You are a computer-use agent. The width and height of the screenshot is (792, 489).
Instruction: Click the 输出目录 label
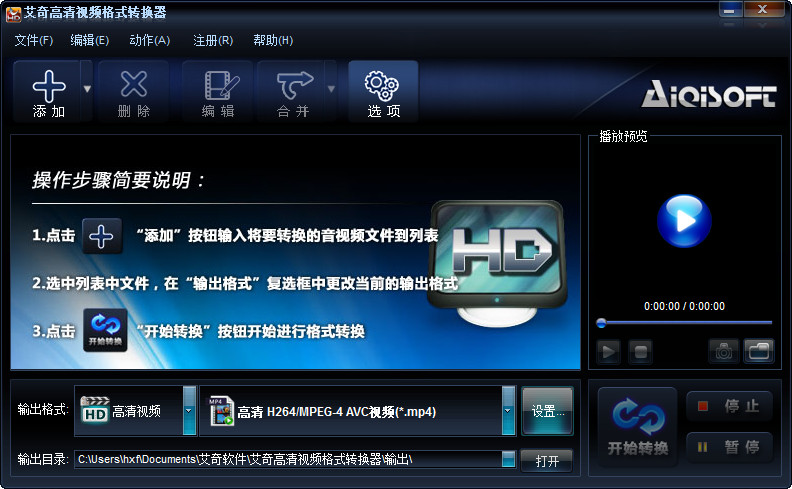(42, 459)
